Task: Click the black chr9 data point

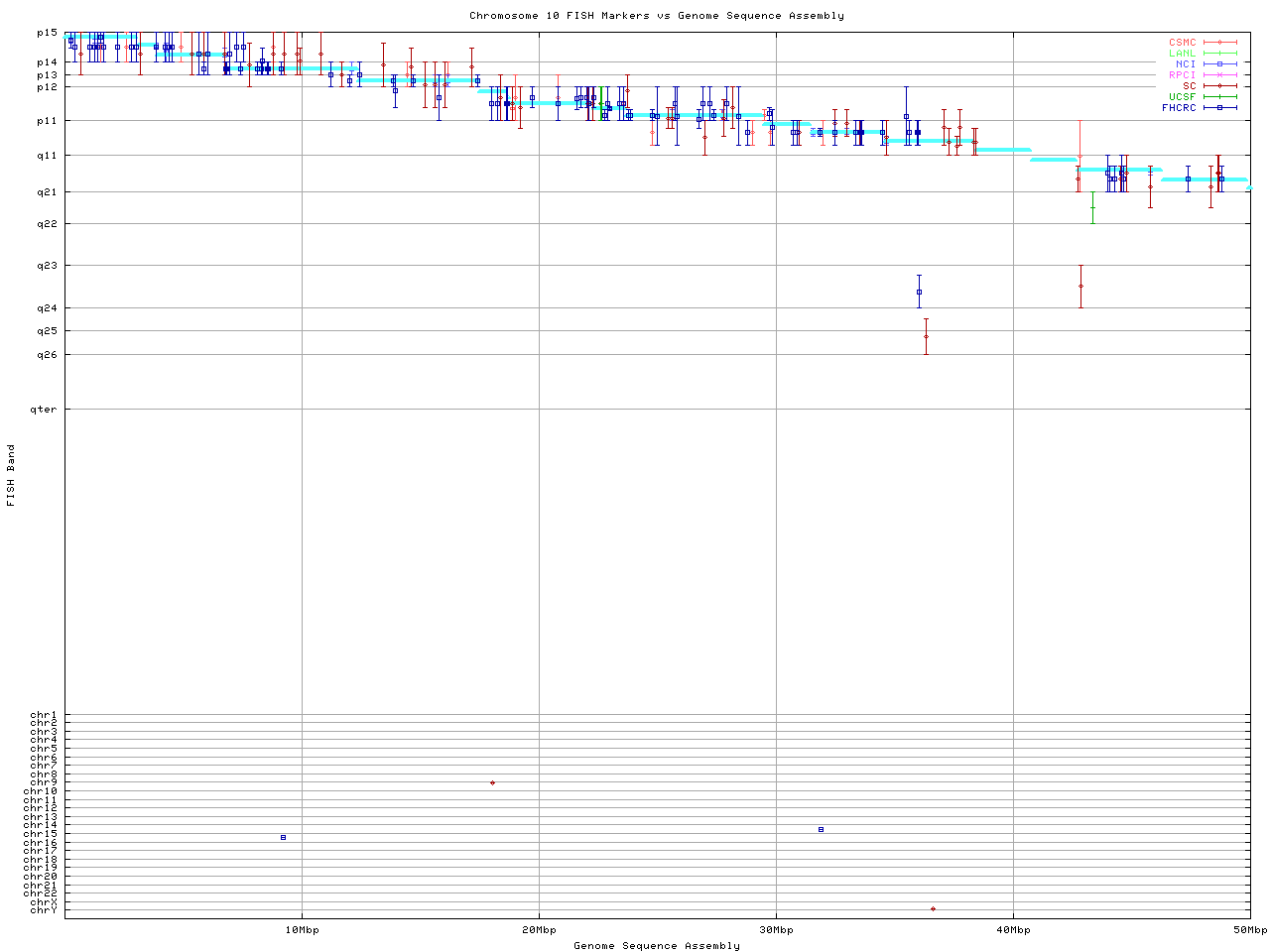Action: point(492,782)
